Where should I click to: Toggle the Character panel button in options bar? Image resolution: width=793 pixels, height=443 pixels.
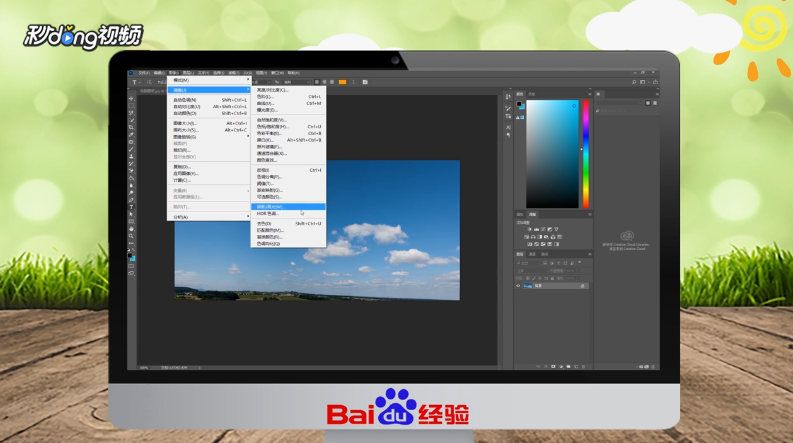coord(365,82)
